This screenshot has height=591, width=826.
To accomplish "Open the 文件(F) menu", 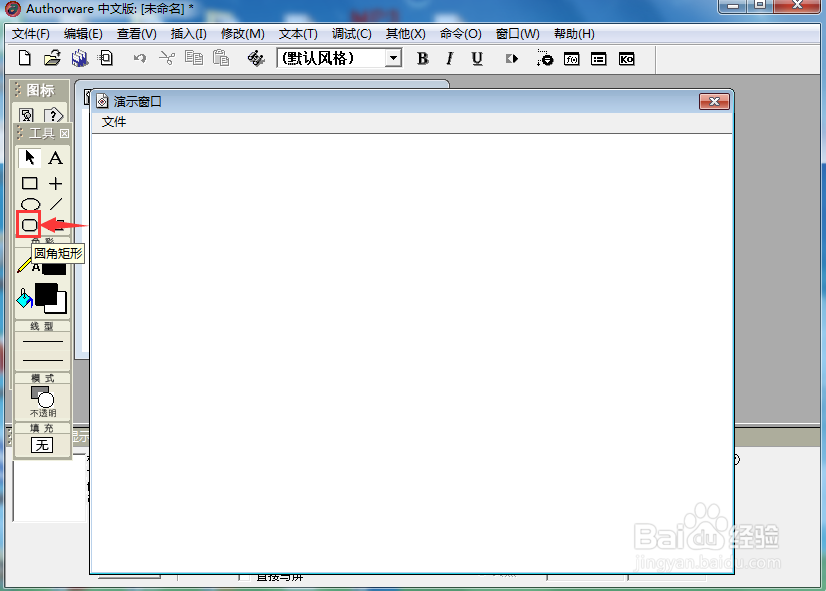I will pyautogui.click(x=31, y=34).
